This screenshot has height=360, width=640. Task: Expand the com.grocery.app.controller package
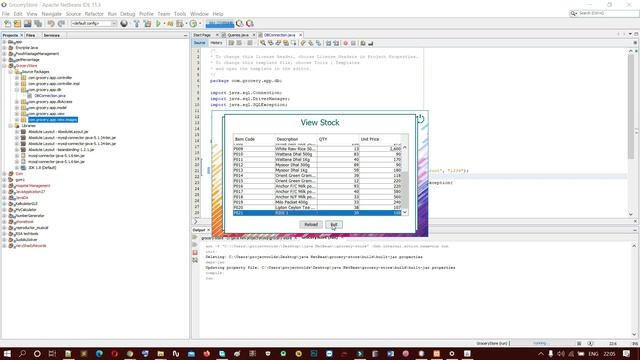pyautogui.click(x=17, y=78)
